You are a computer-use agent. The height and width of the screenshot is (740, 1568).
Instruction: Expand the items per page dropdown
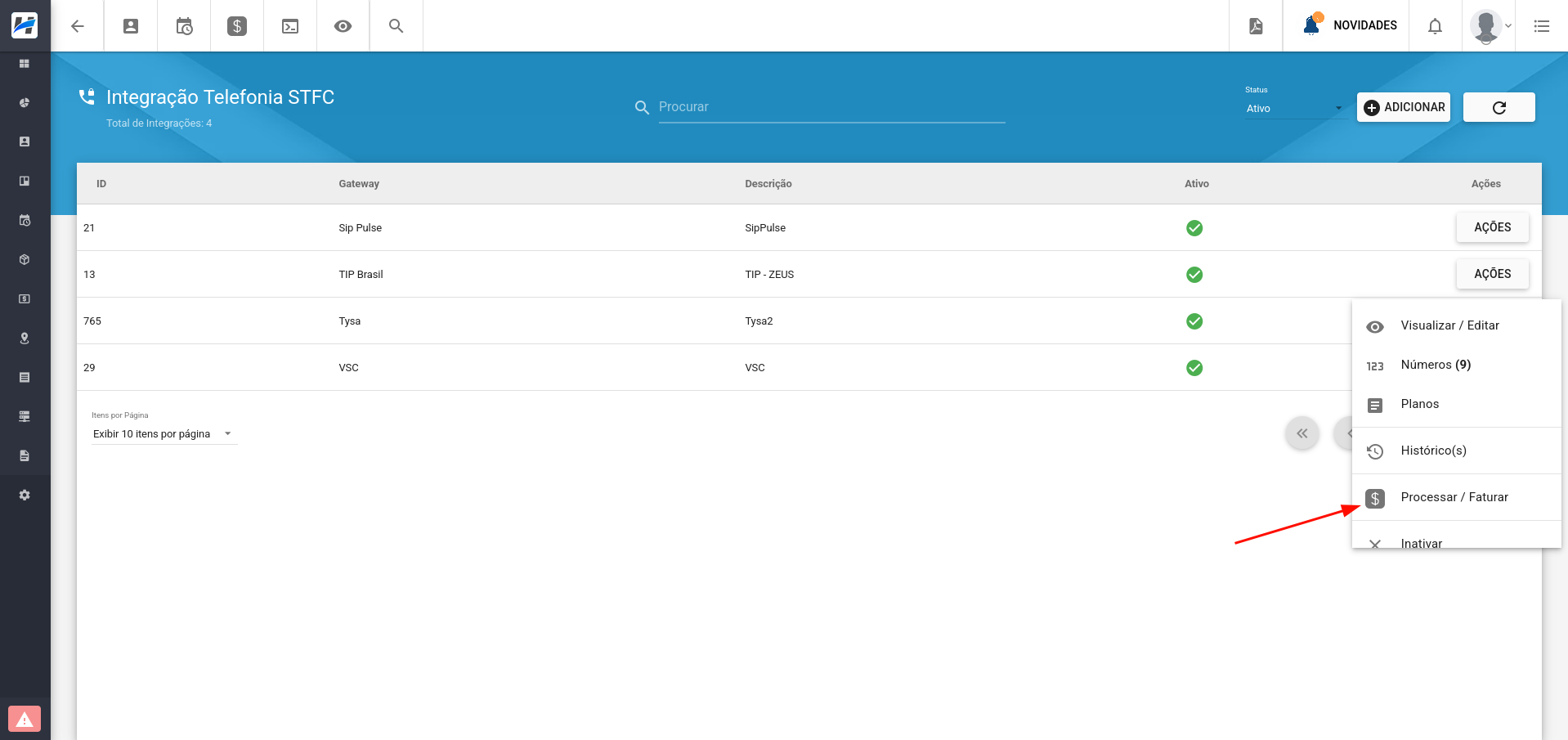163,434
